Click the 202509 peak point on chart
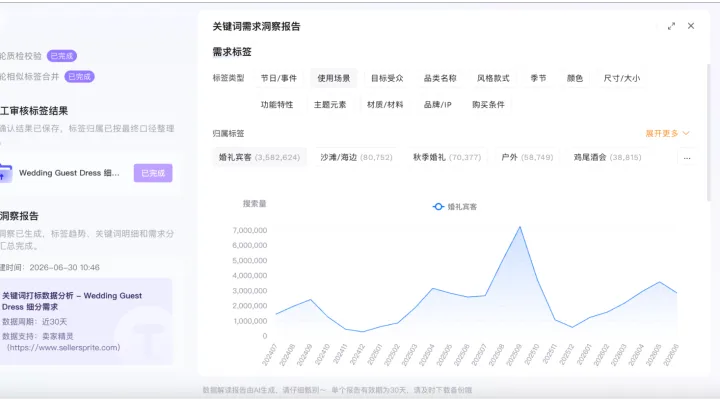720x403 pixels. click(x=520, y=227)
